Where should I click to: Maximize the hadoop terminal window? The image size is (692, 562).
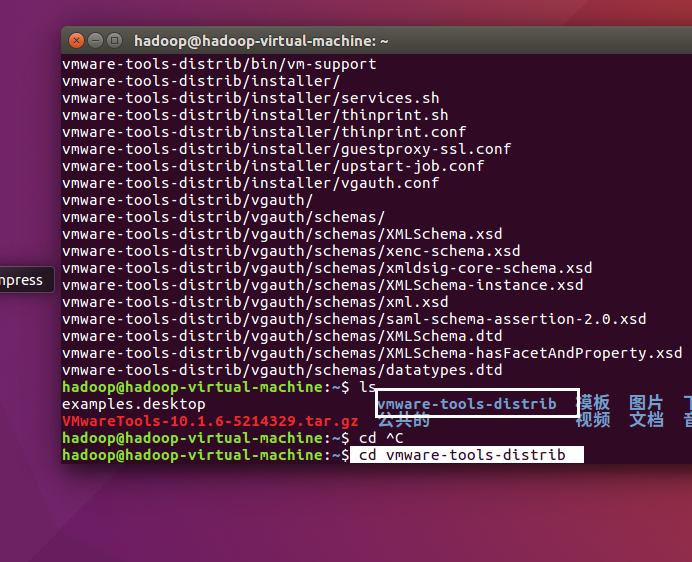click(115, 41)
